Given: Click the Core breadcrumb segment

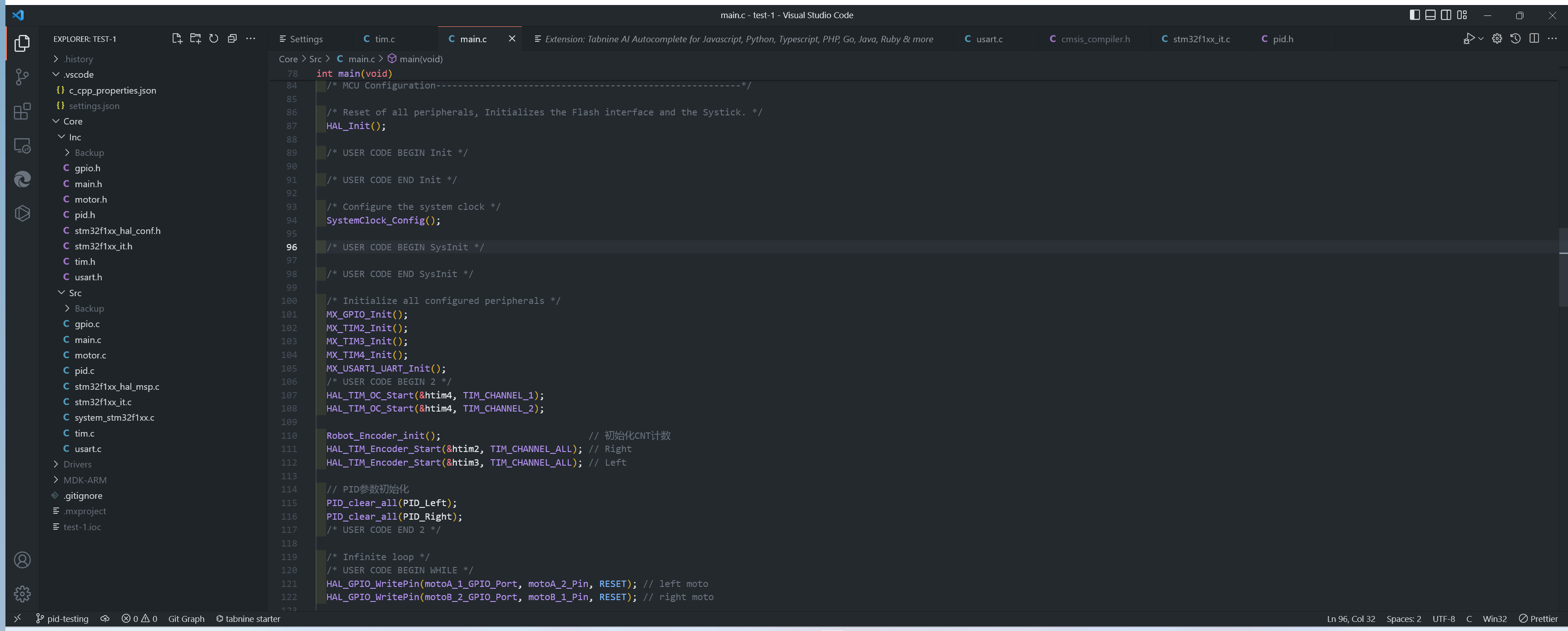Looking at the screenshot, I should (288, 59).
